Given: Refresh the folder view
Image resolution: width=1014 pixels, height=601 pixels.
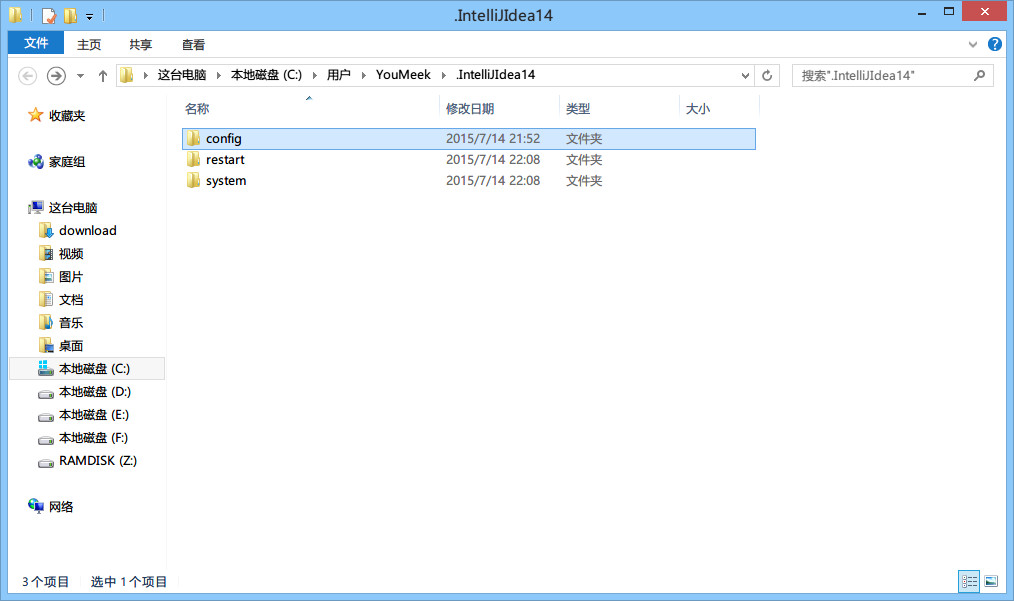Looking at the screenshot, I should [x=765, y=75].
